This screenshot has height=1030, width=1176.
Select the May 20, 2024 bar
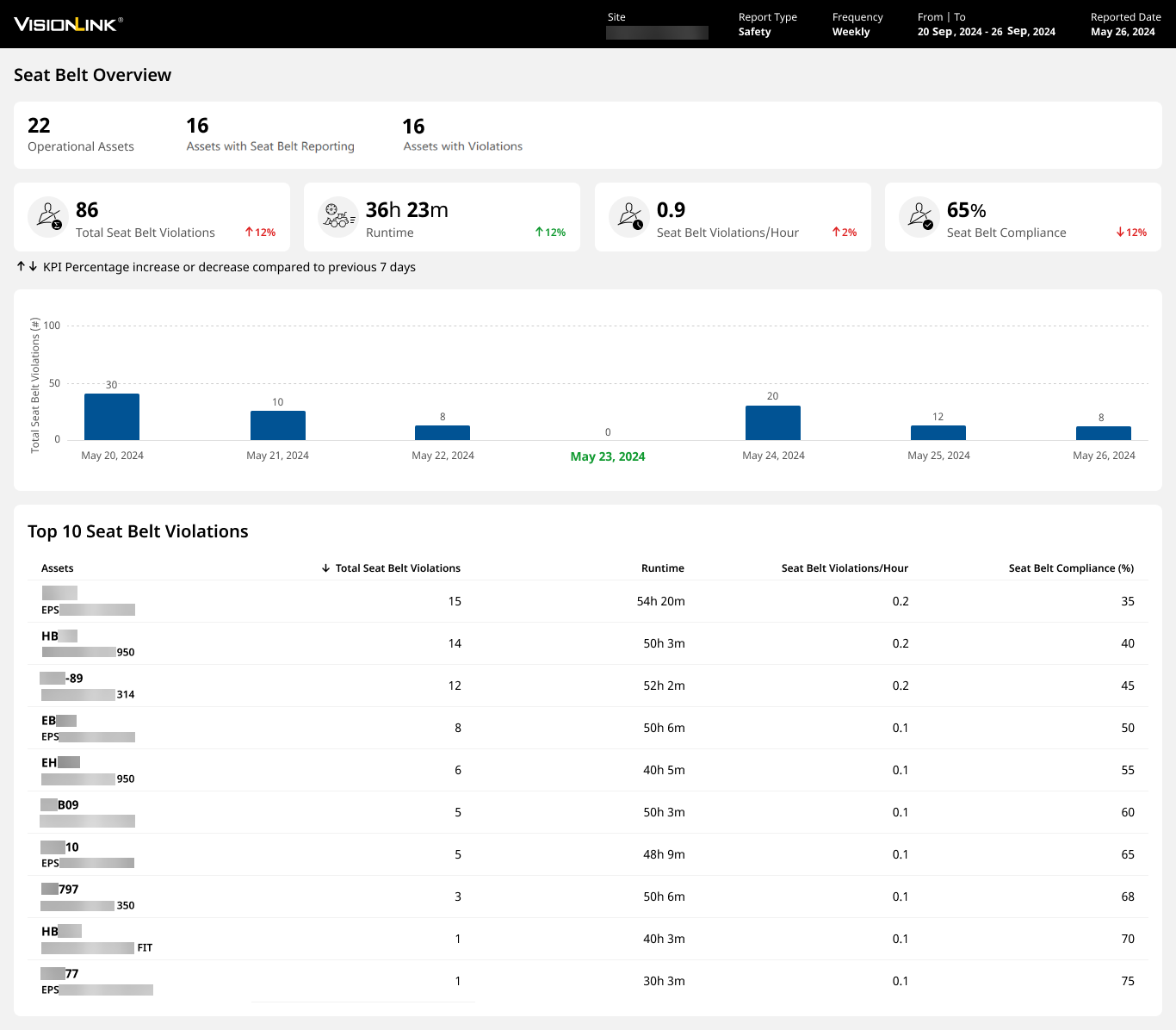coord(112,417)
